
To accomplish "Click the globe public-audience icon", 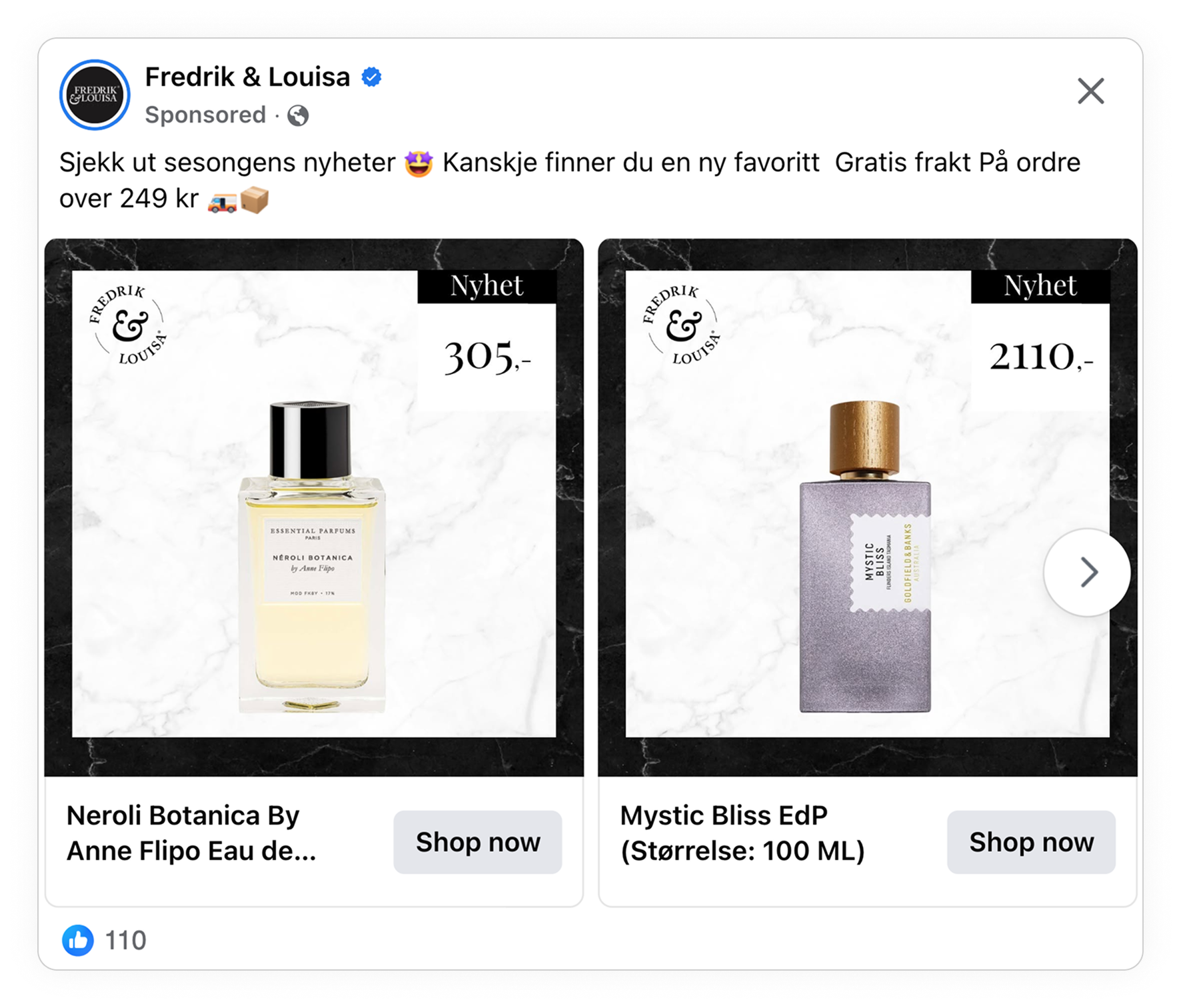I will click(298, 115).
